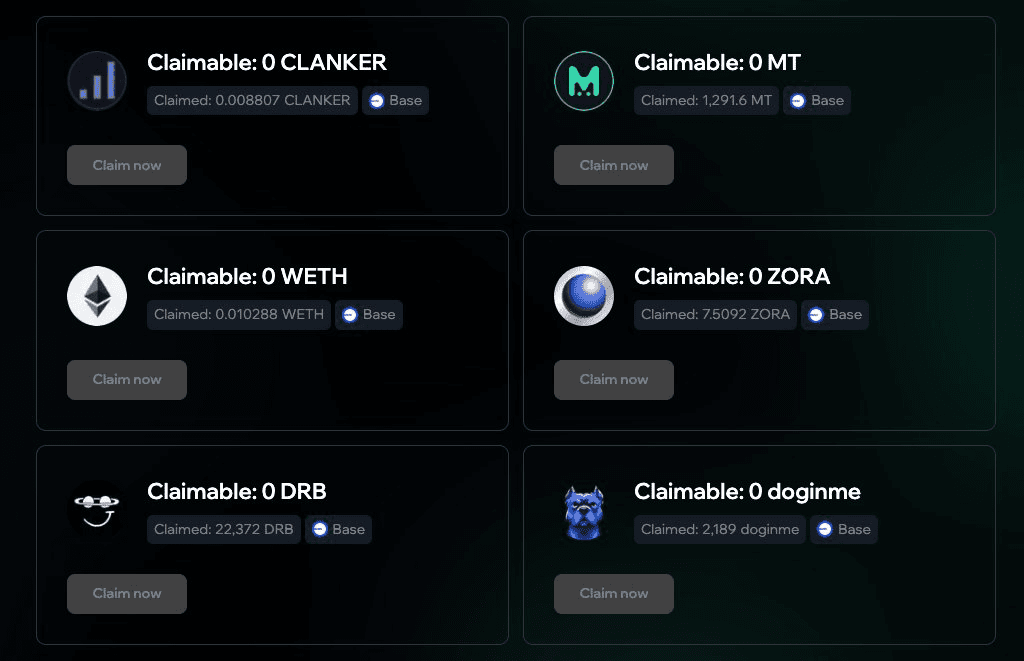Image resolution: width=1024 pixels, height=661 pixels.
Task: Click the green MT token logo
Action: click(x=584, y=81)
